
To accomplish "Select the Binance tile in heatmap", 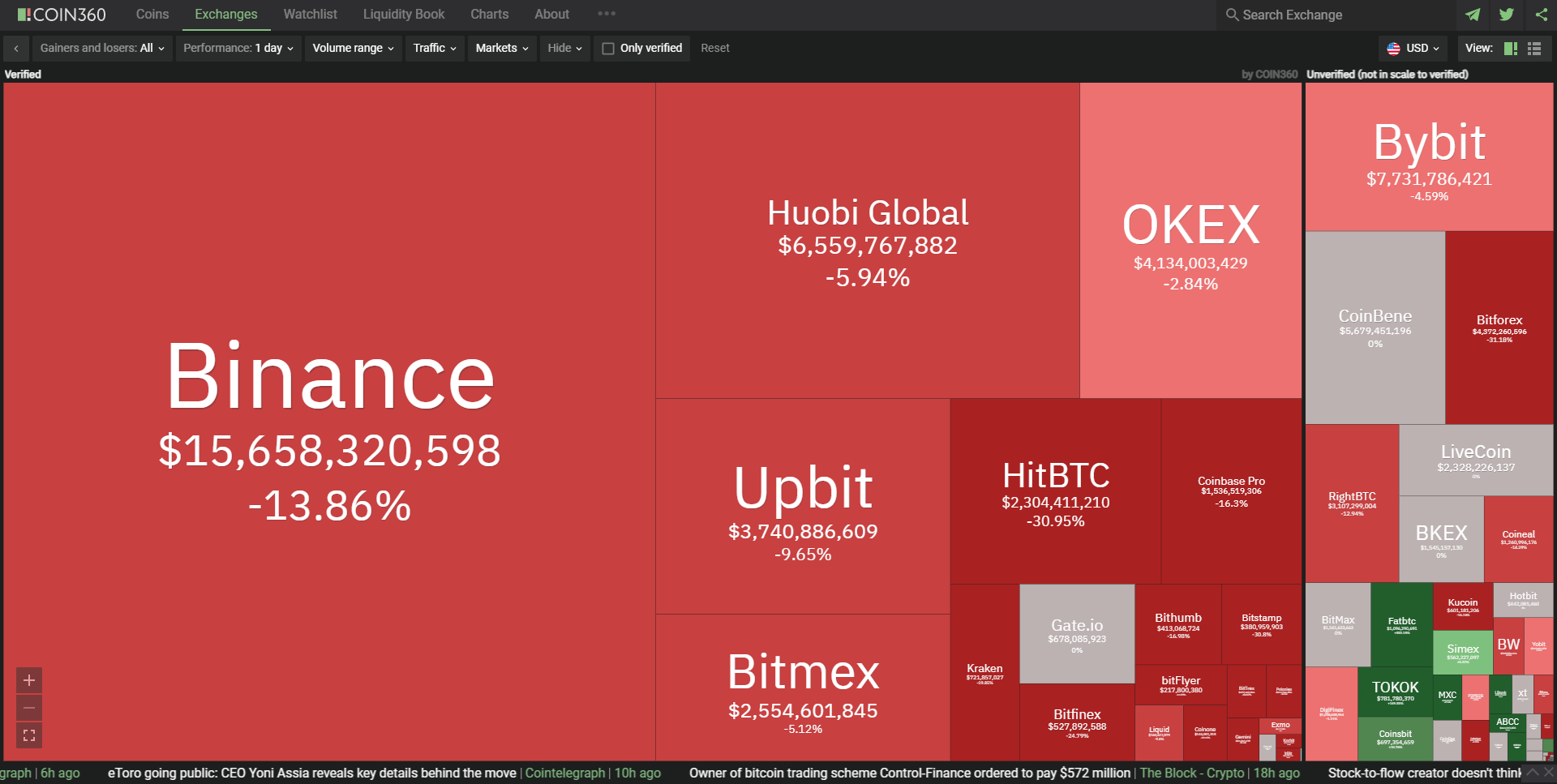I will coord(329,422).
